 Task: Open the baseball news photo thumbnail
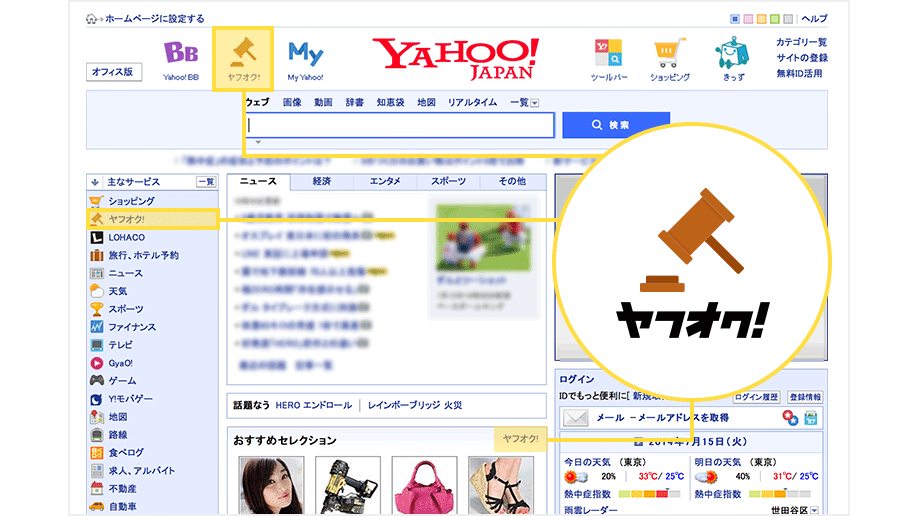pos(483,237)
